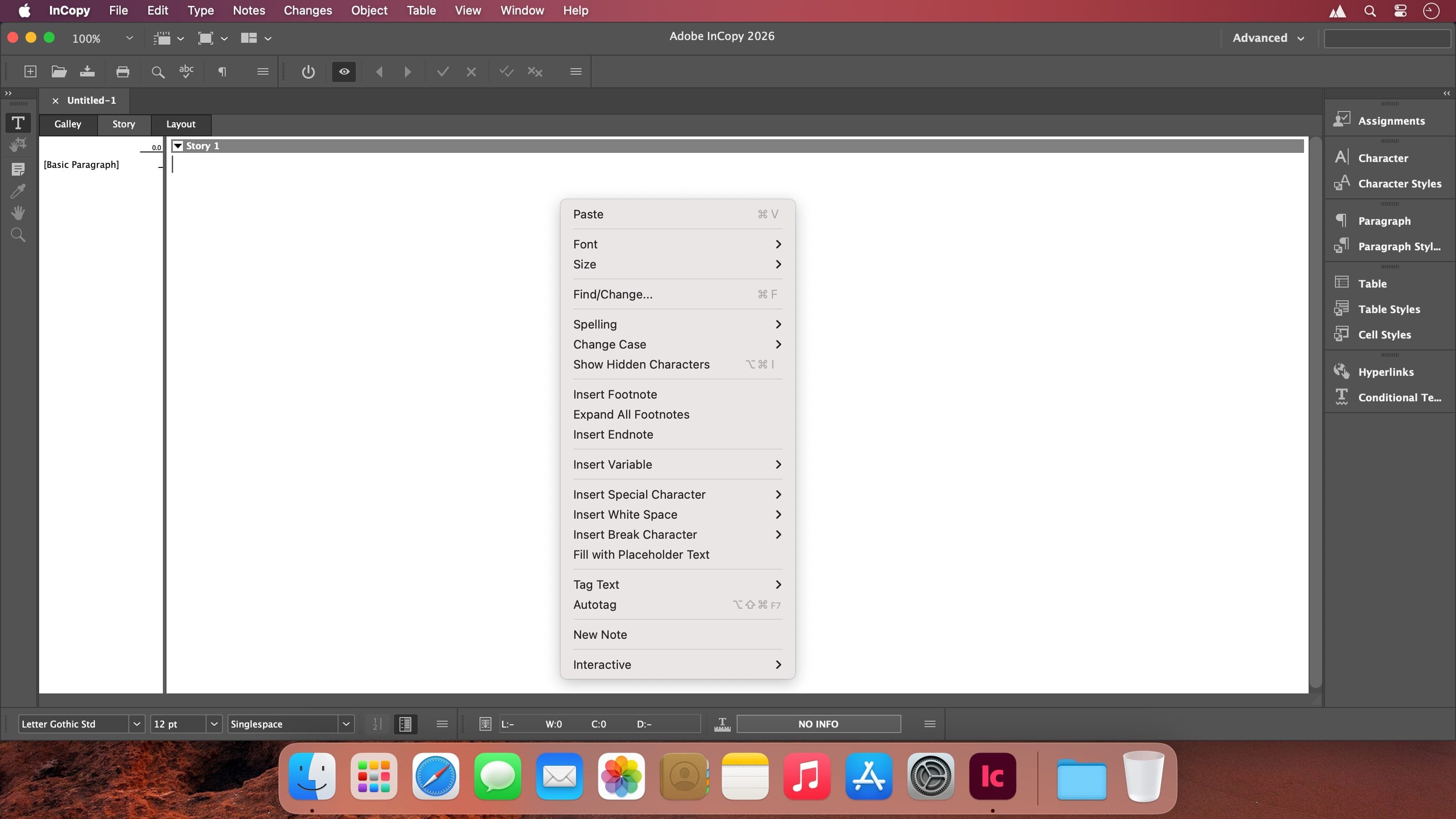Image resolution: width=1456 pixels, height=819 pixels.
Task: Toggle Show Hidden Characters pilcrow icon
Action: [222, 72]
